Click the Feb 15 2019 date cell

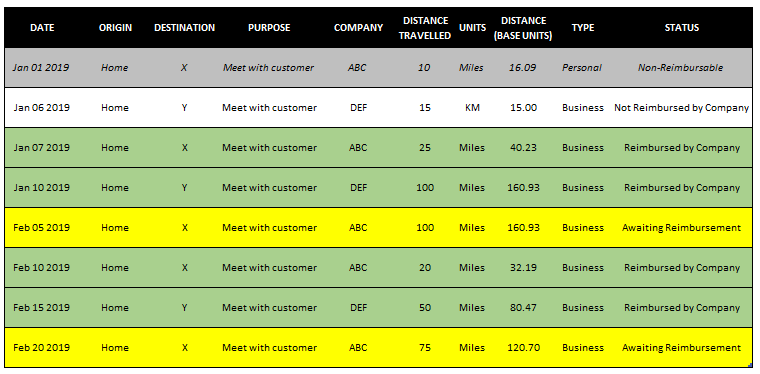[x=41, y=308]
